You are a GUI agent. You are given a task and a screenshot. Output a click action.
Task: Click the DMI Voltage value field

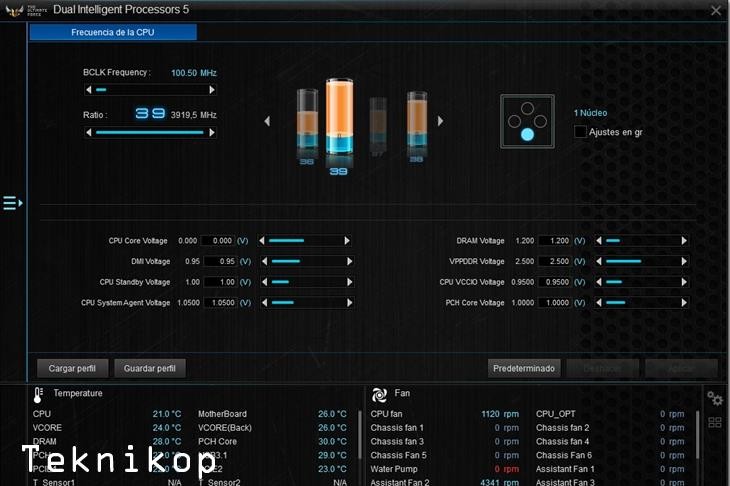(x=218, y=261)
